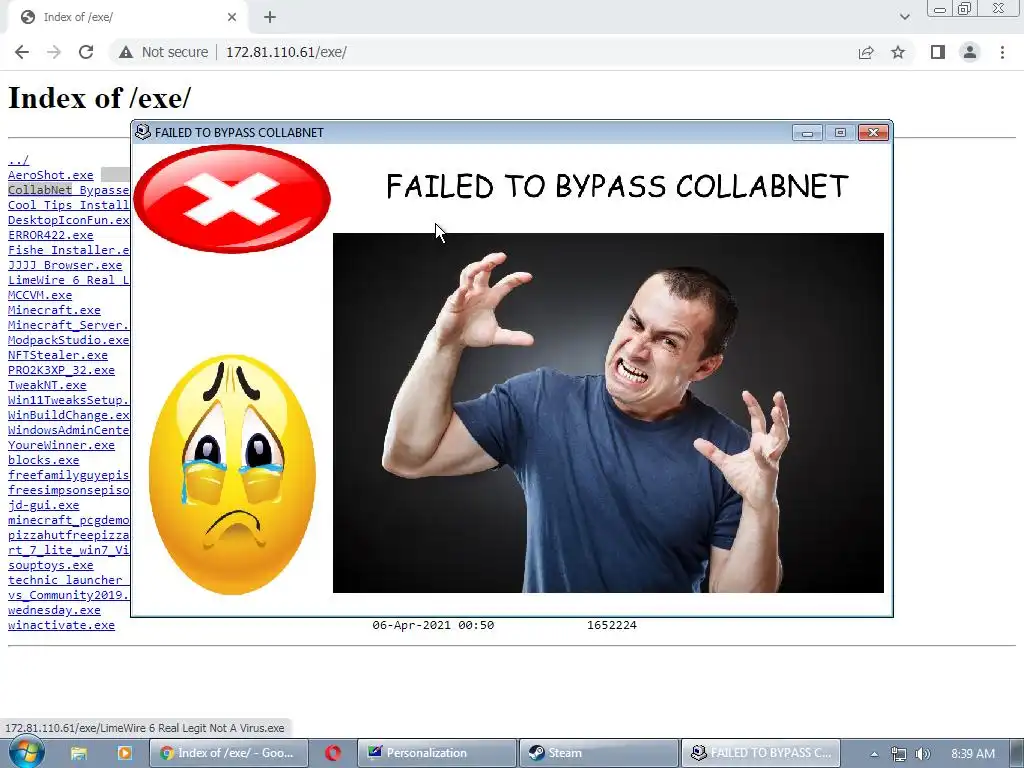Click the angry man photo
This screenshot has height=768, width=1024.
(x=608, y=413)
